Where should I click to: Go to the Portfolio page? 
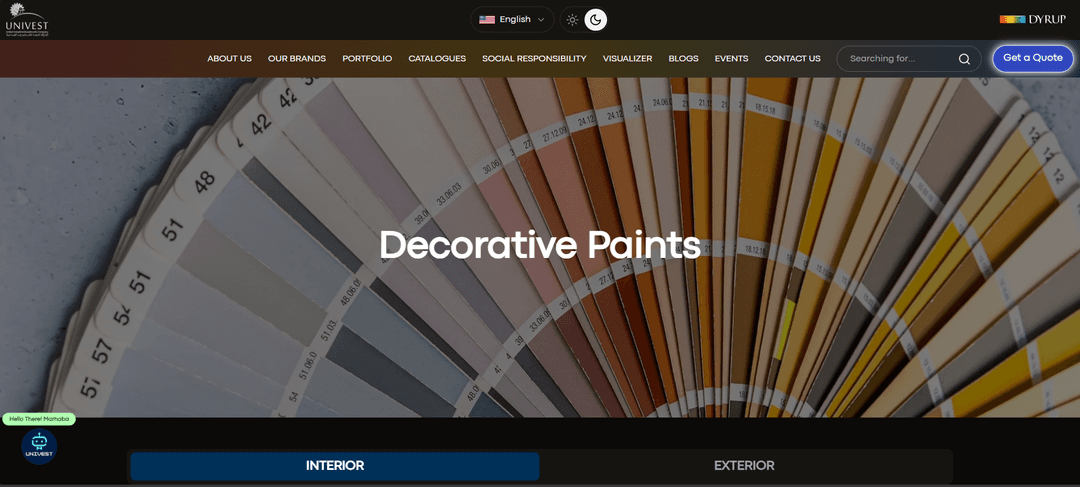[367, 59]
